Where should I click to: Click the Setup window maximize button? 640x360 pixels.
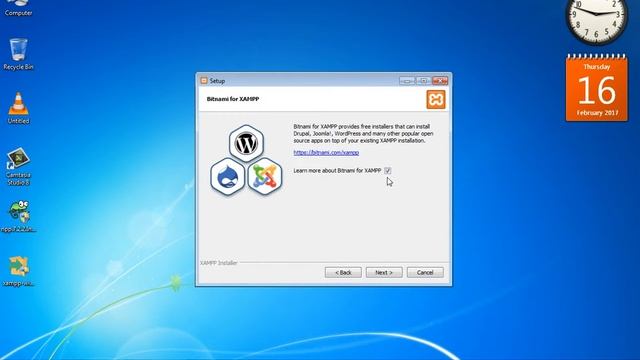tap(424, 81)
